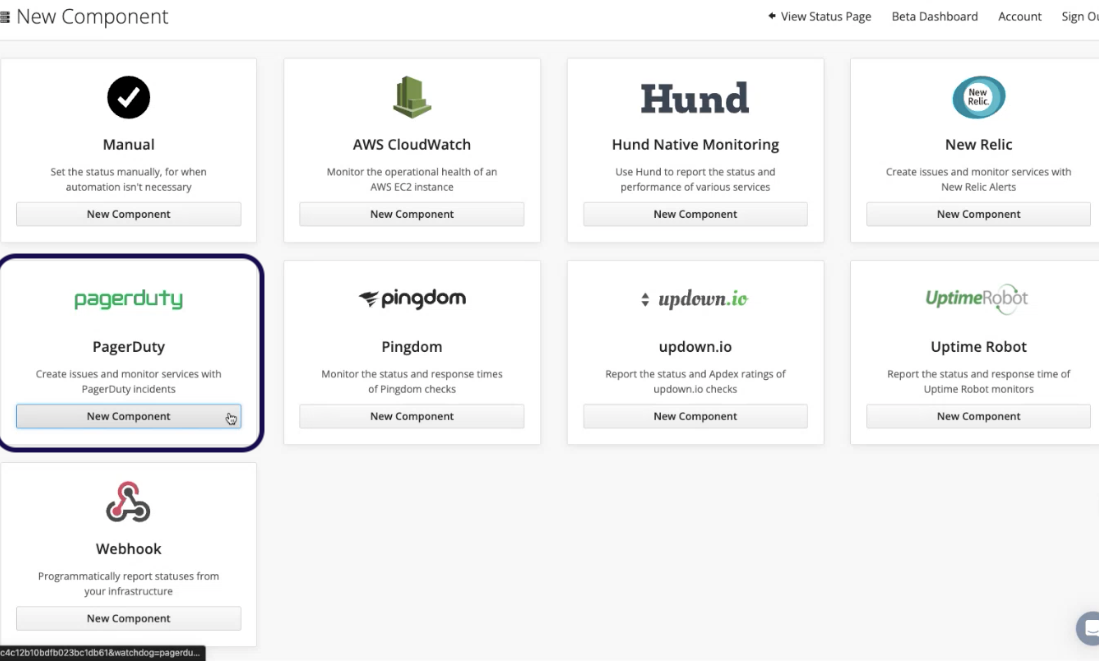
Task: Click the arrow icon before View Status Page
Action: [x=772, y=15]
